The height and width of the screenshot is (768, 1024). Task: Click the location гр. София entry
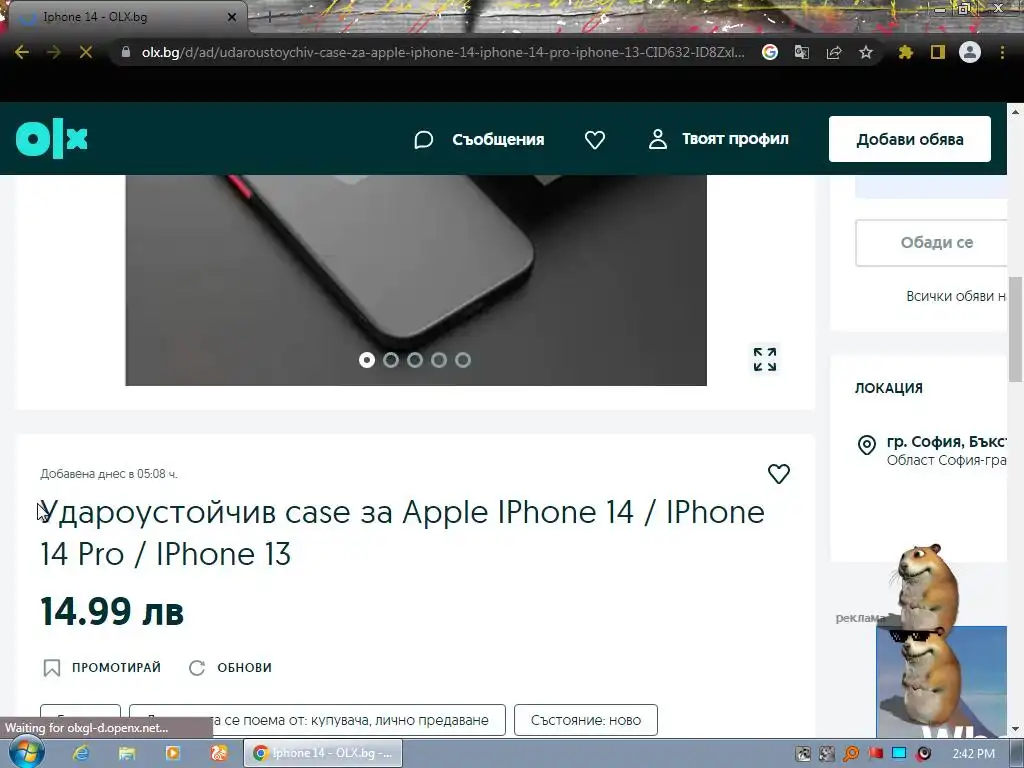[x=946, y=450]
